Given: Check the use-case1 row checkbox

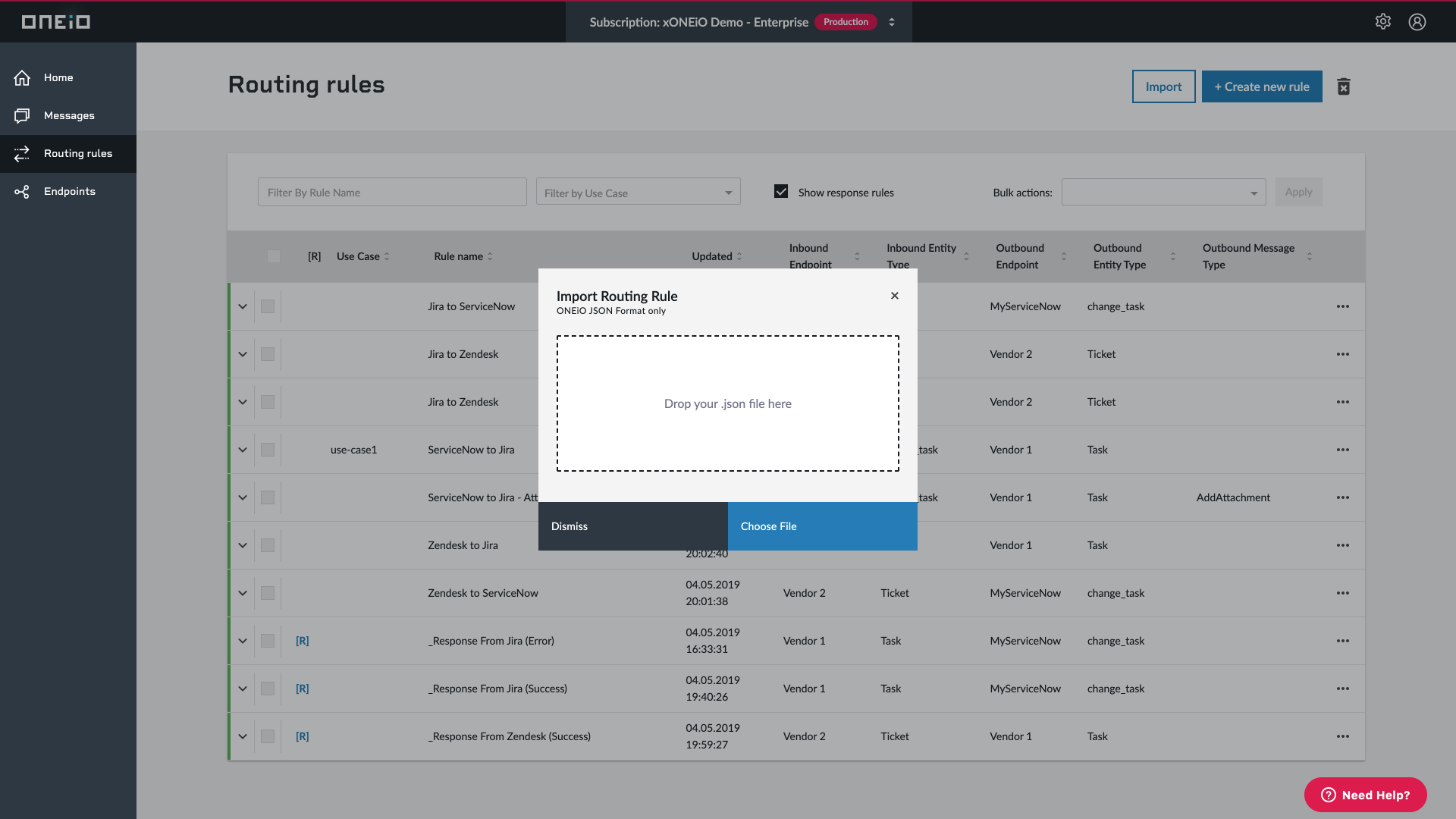Looking at the screenshot, I should pyautogui.click(x=268, y=450).
